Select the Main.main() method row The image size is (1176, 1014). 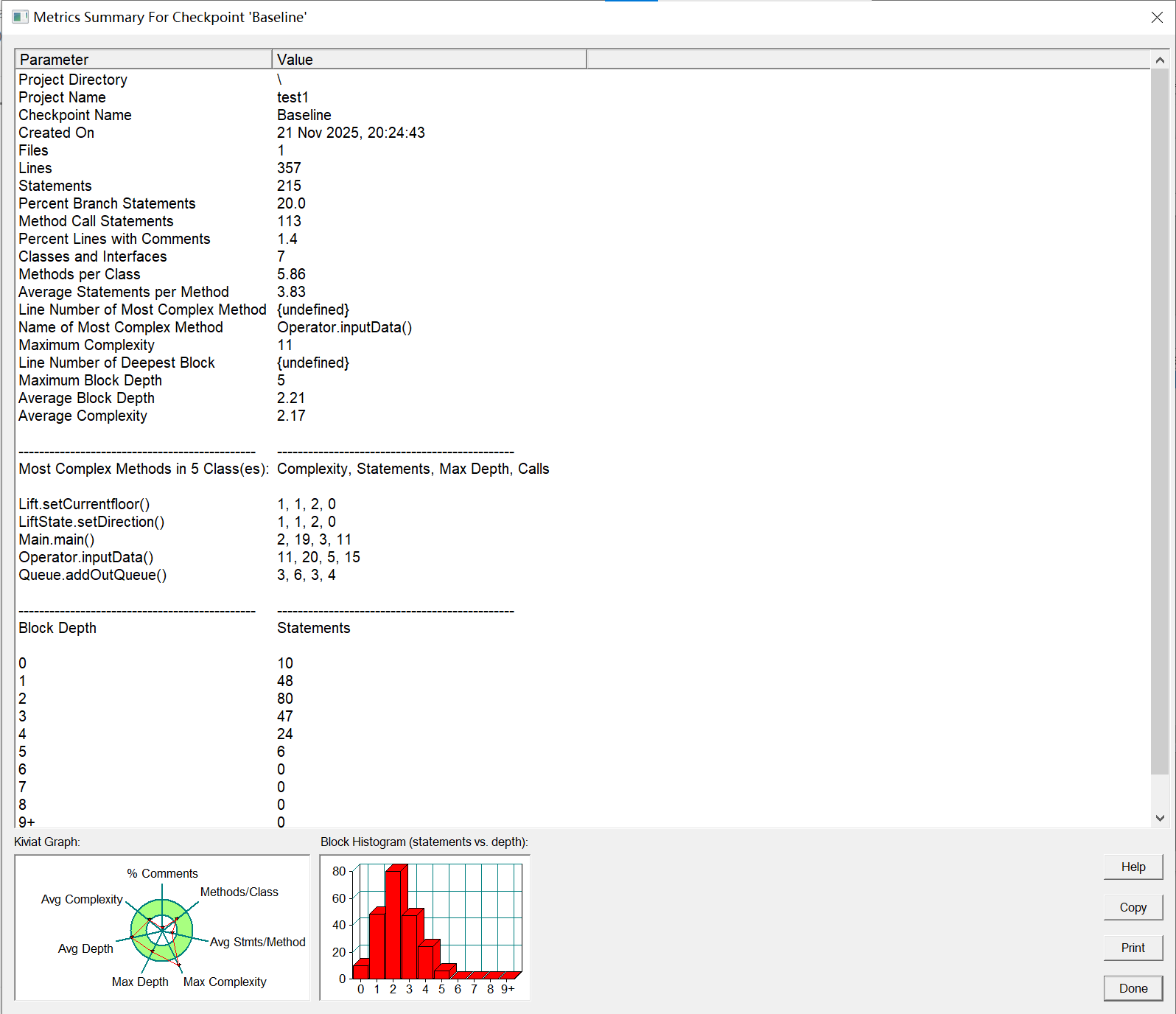click(582, 539)
